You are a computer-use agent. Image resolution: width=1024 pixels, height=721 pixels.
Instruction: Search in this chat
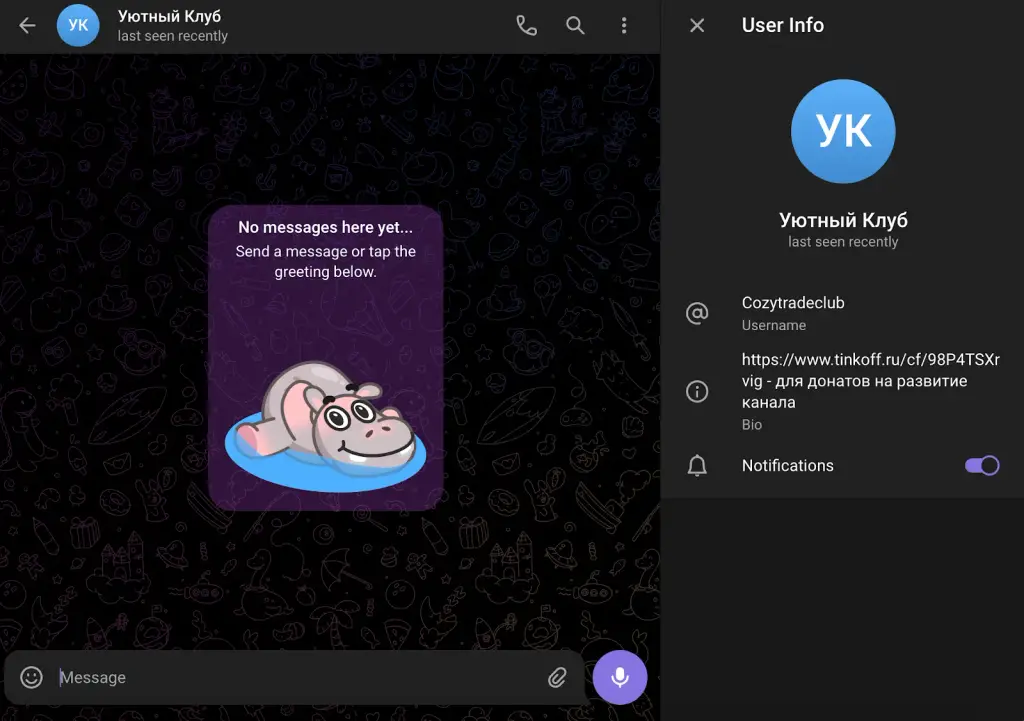point(575,25)
